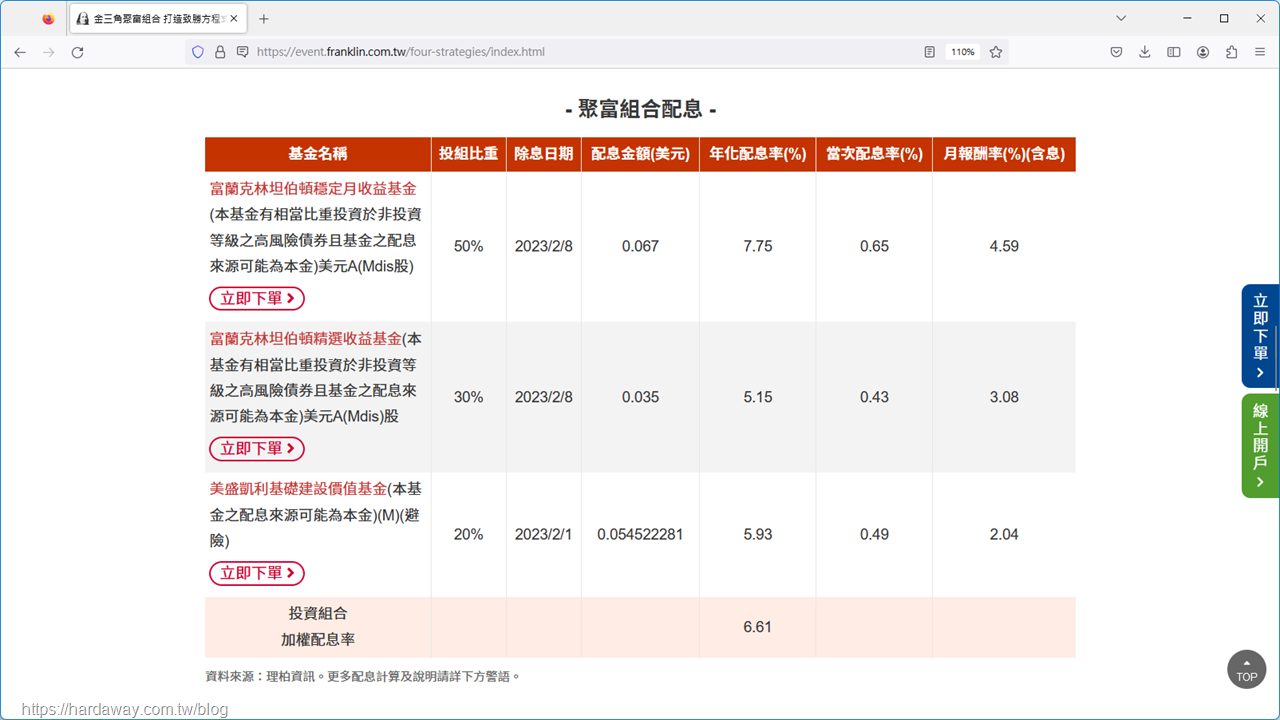1280x720 pixels.
Task: Open a new browser tab
Action: point(264,19)
